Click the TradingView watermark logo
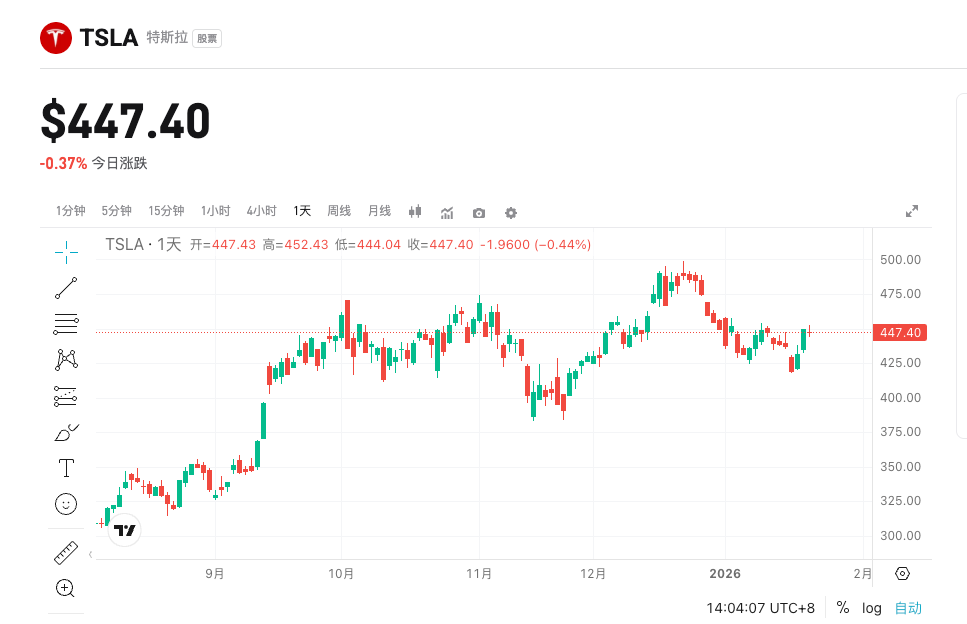Image resolution: width=967 pixels, height=624 pixels. (x=122, y=530)
